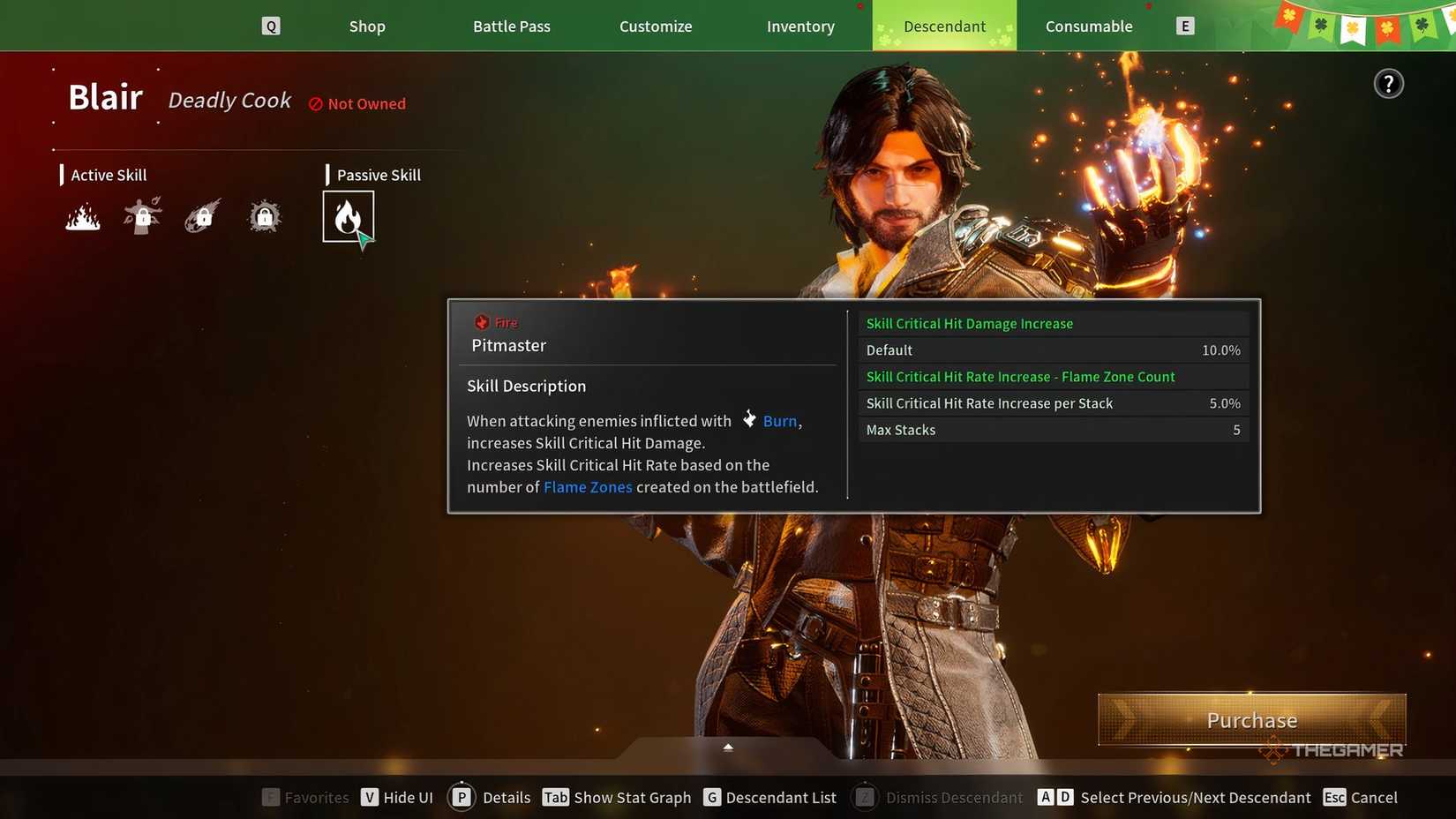Screen dimensions: 1456x819
Task: Select Blair's first active skill flame icon
Action: click(83, 216)
